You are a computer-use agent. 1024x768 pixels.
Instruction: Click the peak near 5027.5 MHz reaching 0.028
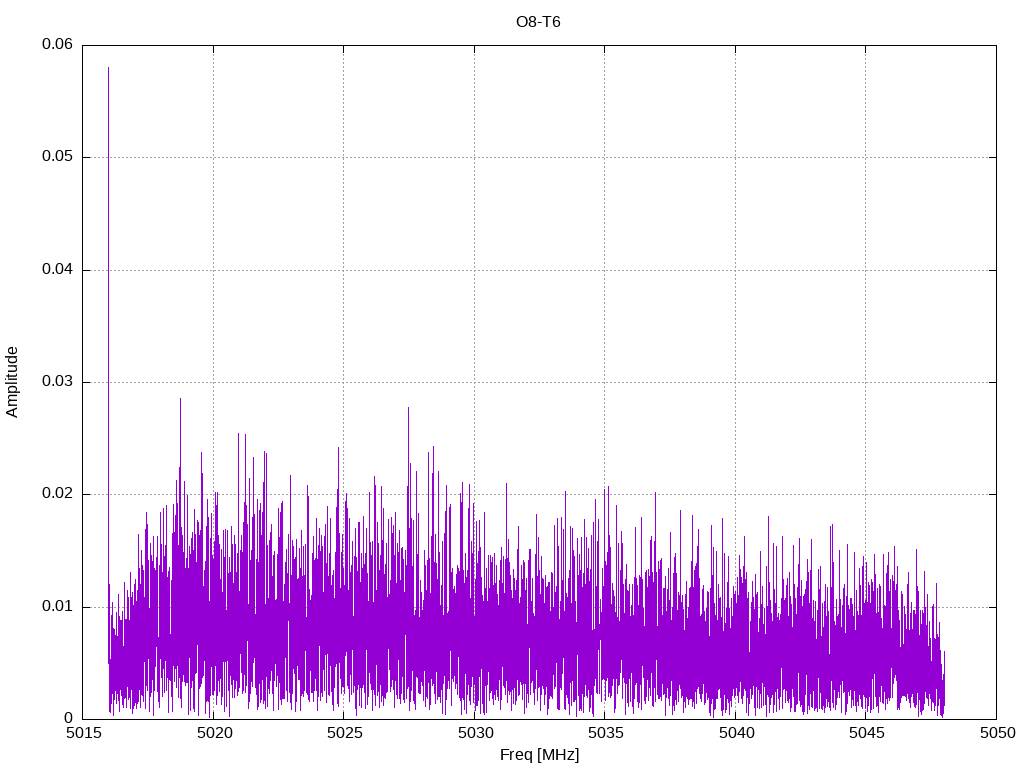click(x=408, y=408)
